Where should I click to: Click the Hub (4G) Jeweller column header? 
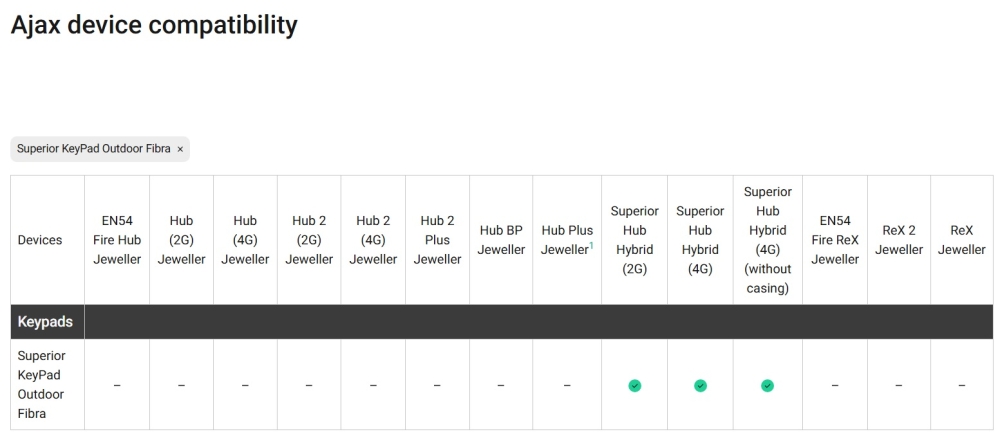[245, 240]
